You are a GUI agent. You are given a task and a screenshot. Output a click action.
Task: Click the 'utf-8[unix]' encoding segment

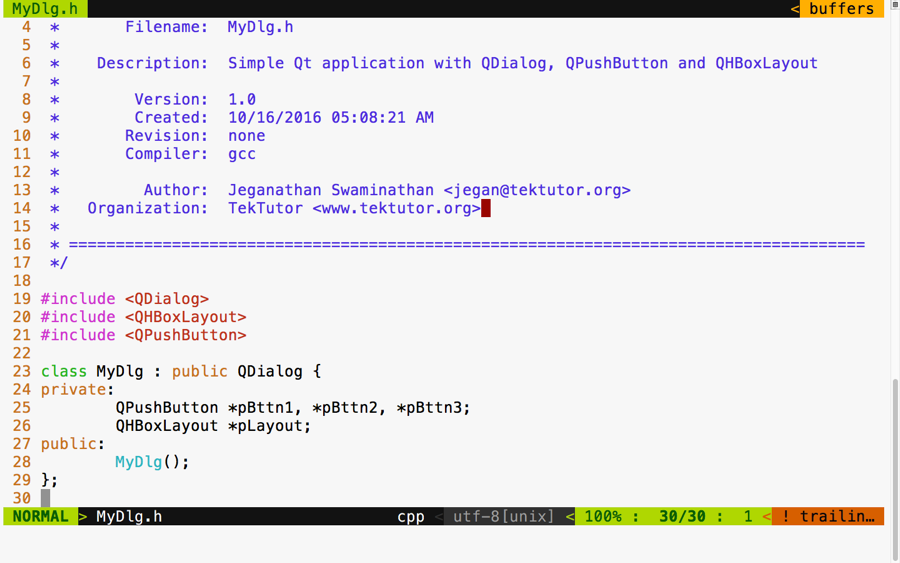(504, 516)
